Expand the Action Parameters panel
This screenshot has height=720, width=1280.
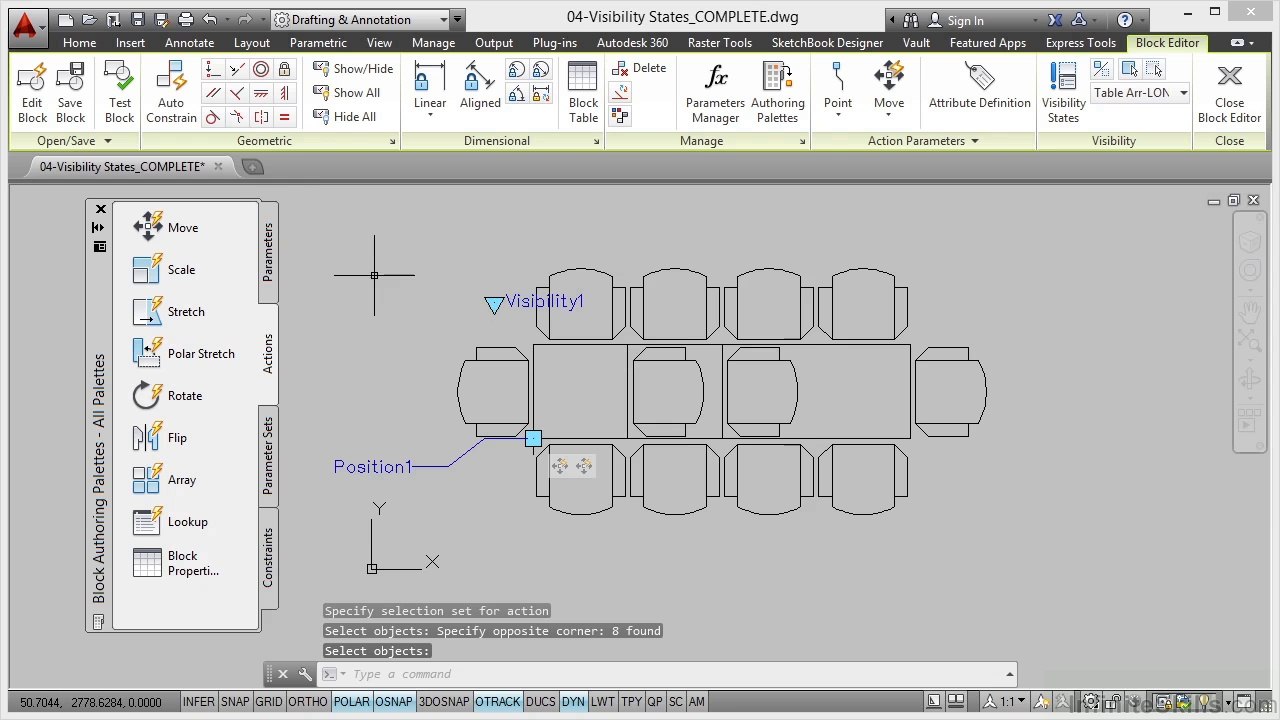923,141
